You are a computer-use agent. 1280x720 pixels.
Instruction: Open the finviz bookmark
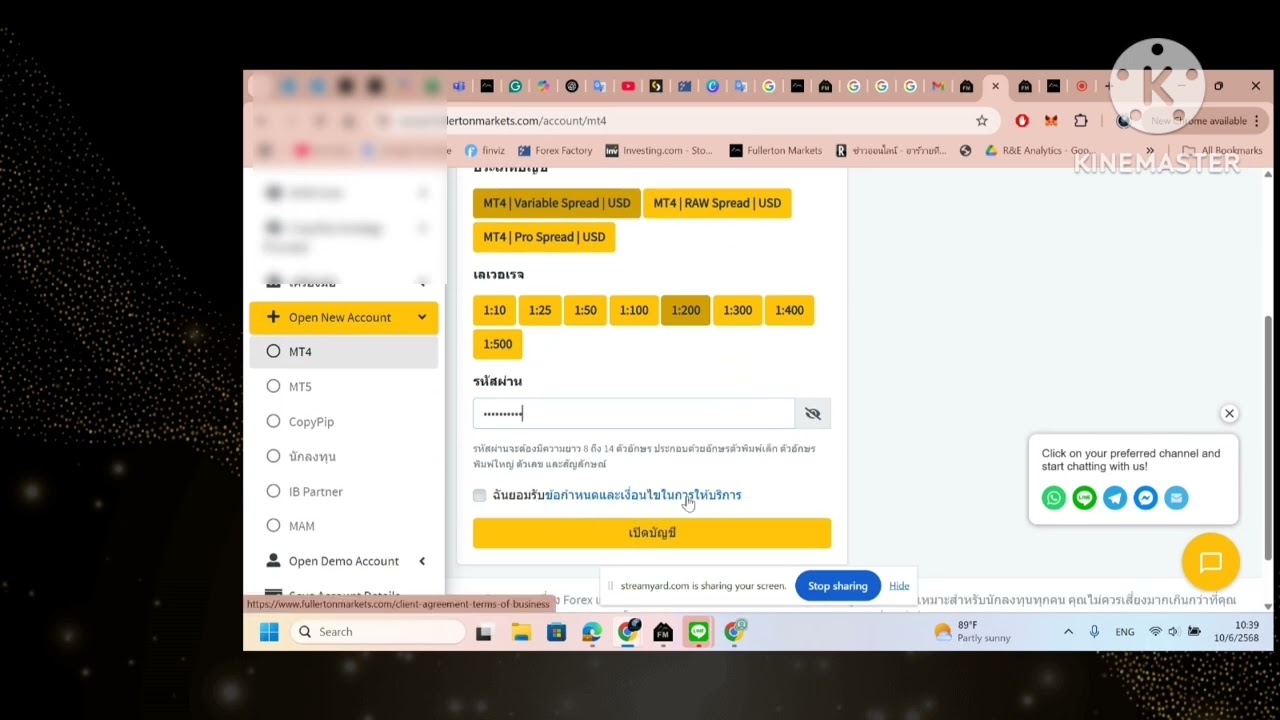(485, 151)
